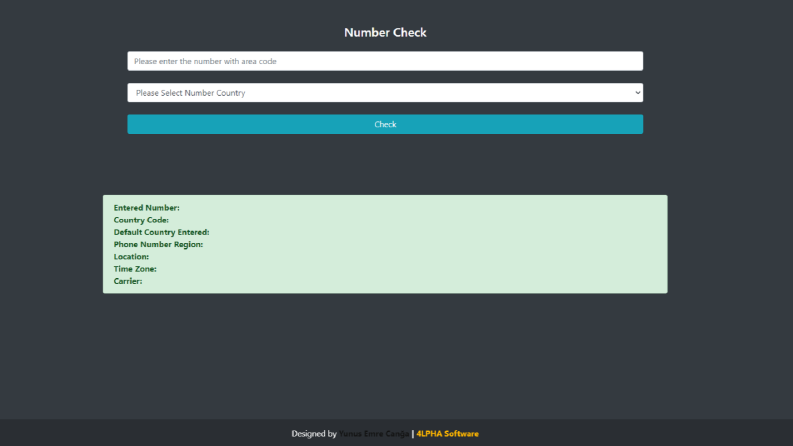Select the Entered Number label
The height and width of the screenshot is (446, 793).
146,208
